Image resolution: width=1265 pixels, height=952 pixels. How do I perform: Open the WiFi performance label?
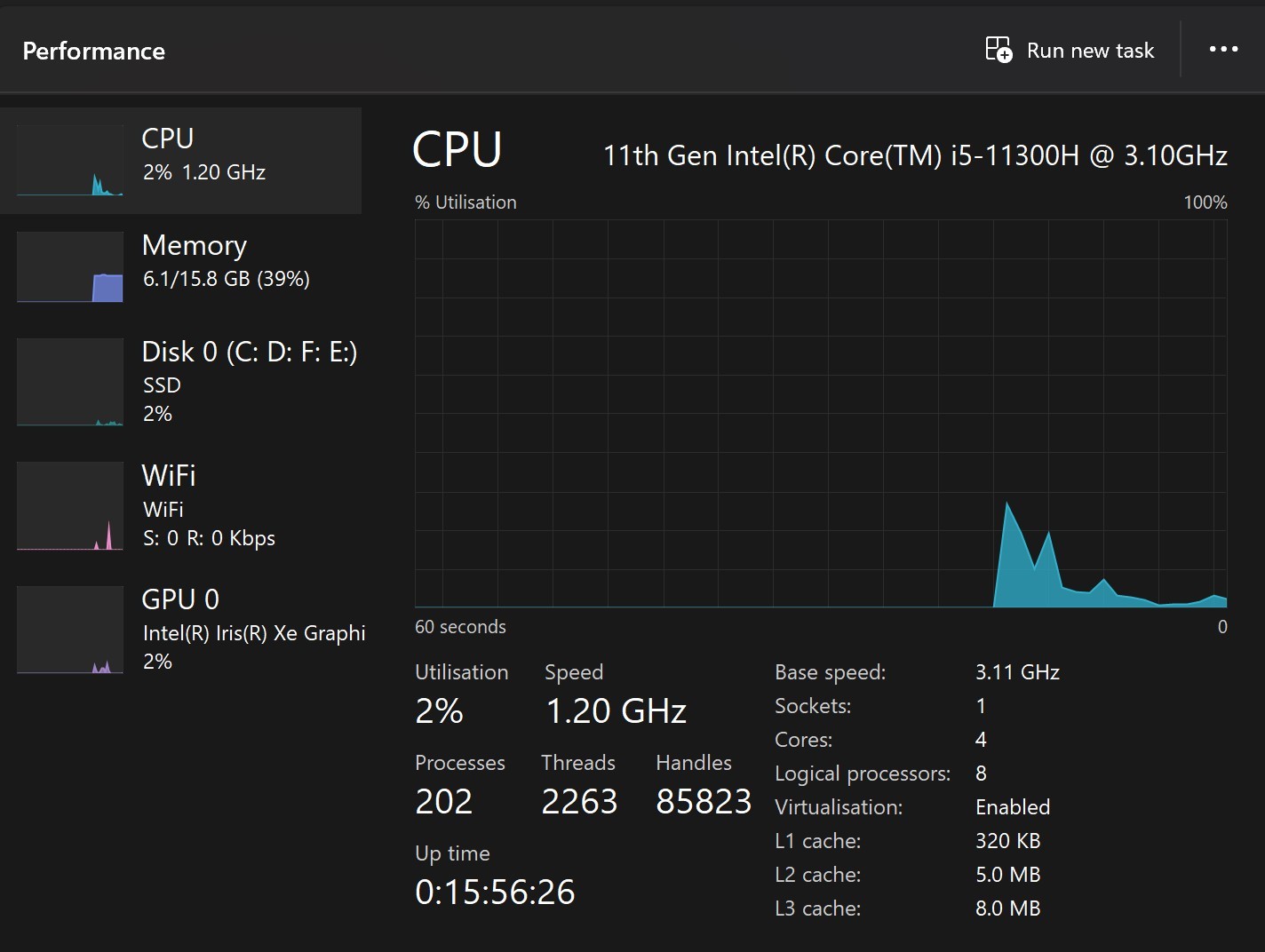(169, 476)
